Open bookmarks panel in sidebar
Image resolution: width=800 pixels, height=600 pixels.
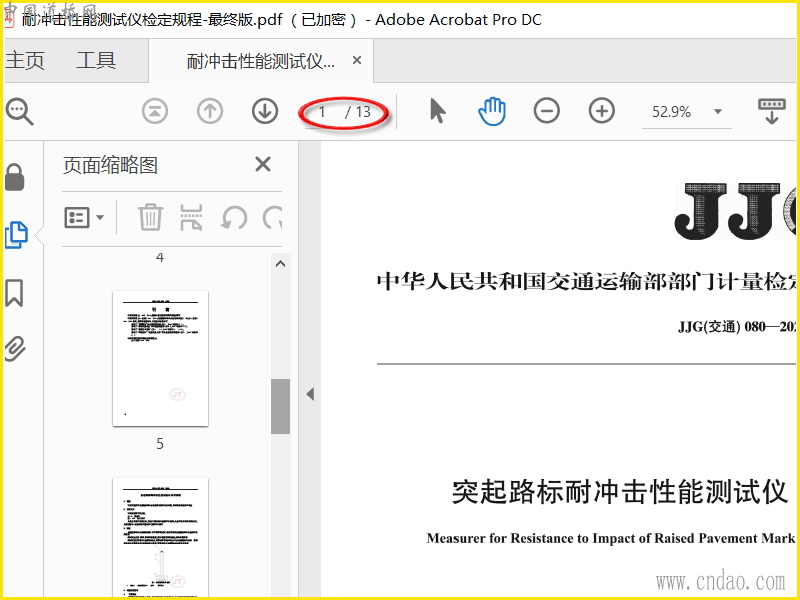pyautogui.click(x=14, y=293)
